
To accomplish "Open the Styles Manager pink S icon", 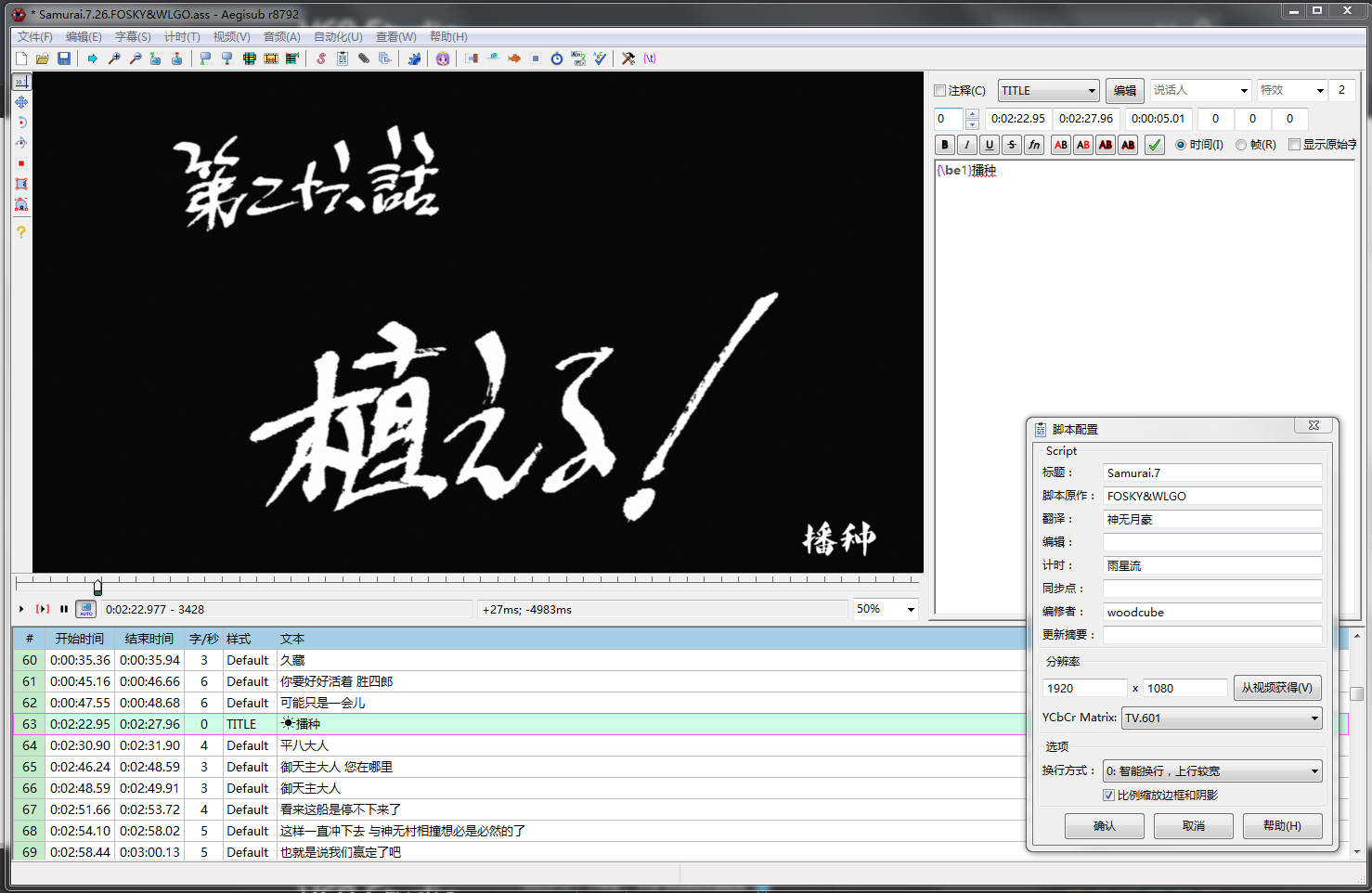I will (x=321, y=58).
